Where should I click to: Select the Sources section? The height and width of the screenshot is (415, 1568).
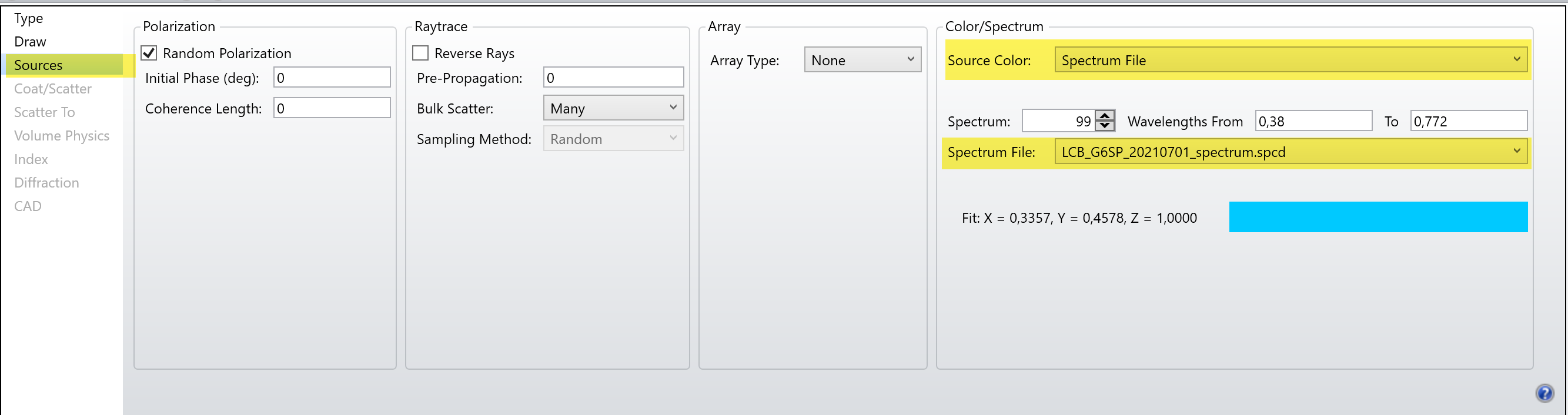click(38, 65)
